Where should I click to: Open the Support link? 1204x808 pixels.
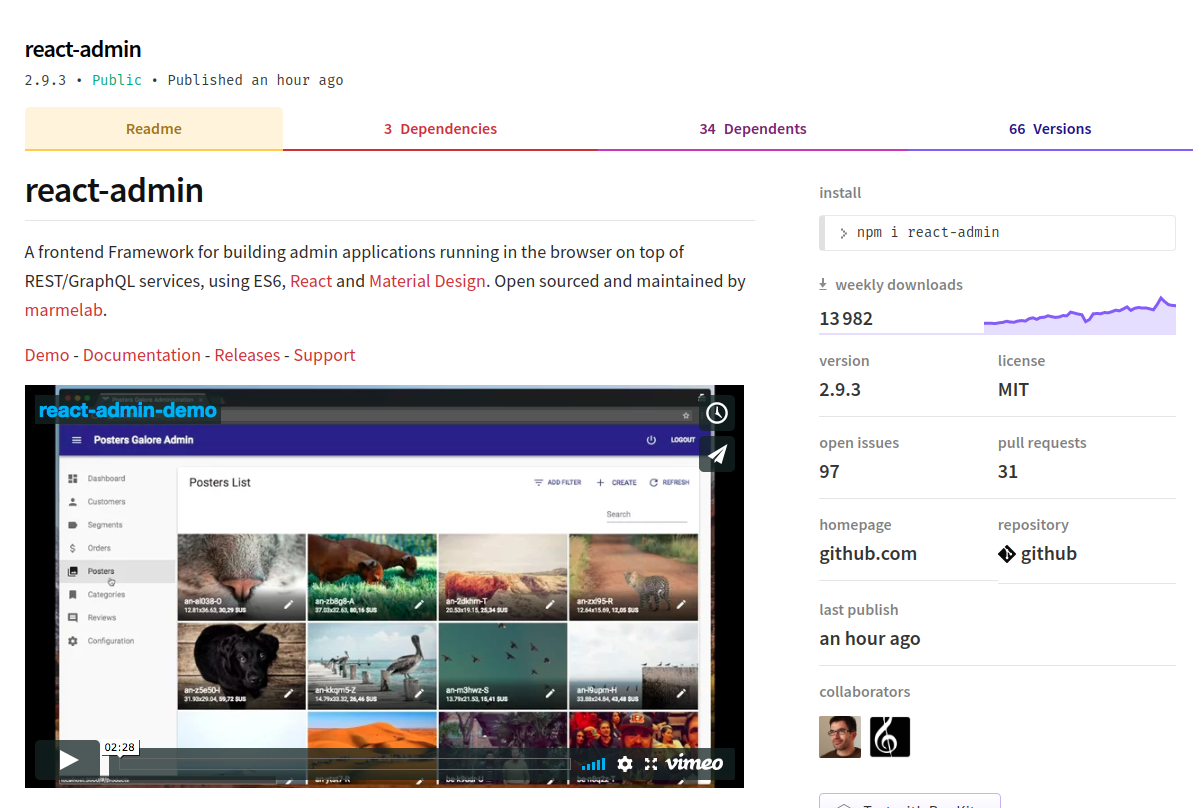pos(324,355)
